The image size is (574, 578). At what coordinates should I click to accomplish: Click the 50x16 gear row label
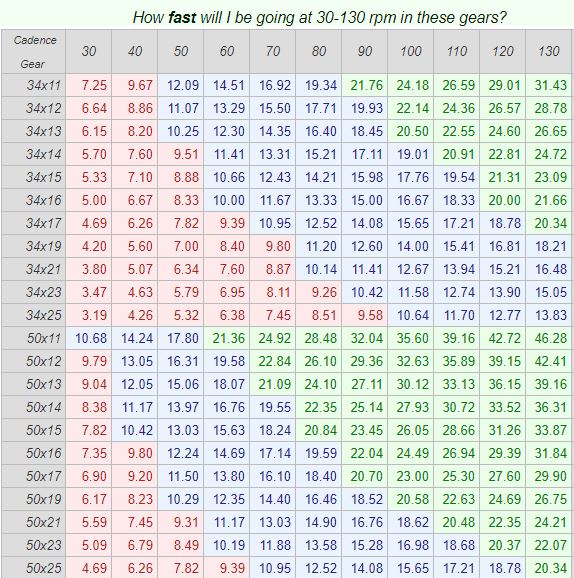[x=34, y=453]
